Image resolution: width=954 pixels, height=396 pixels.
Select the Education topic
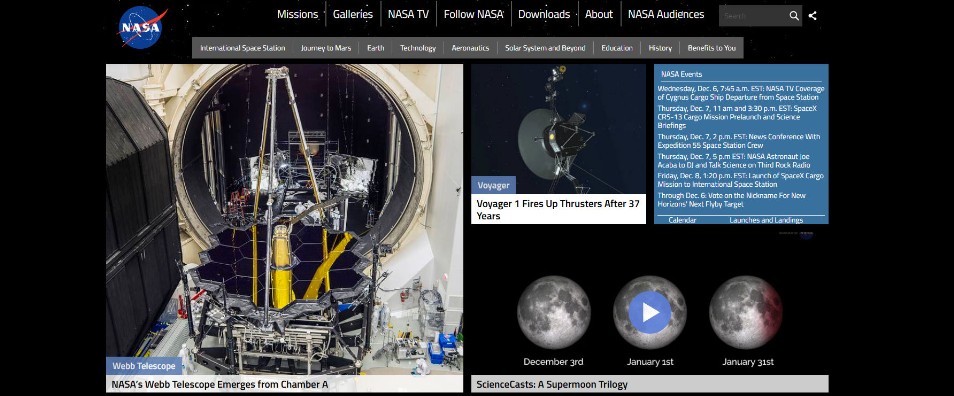point(617,48)
